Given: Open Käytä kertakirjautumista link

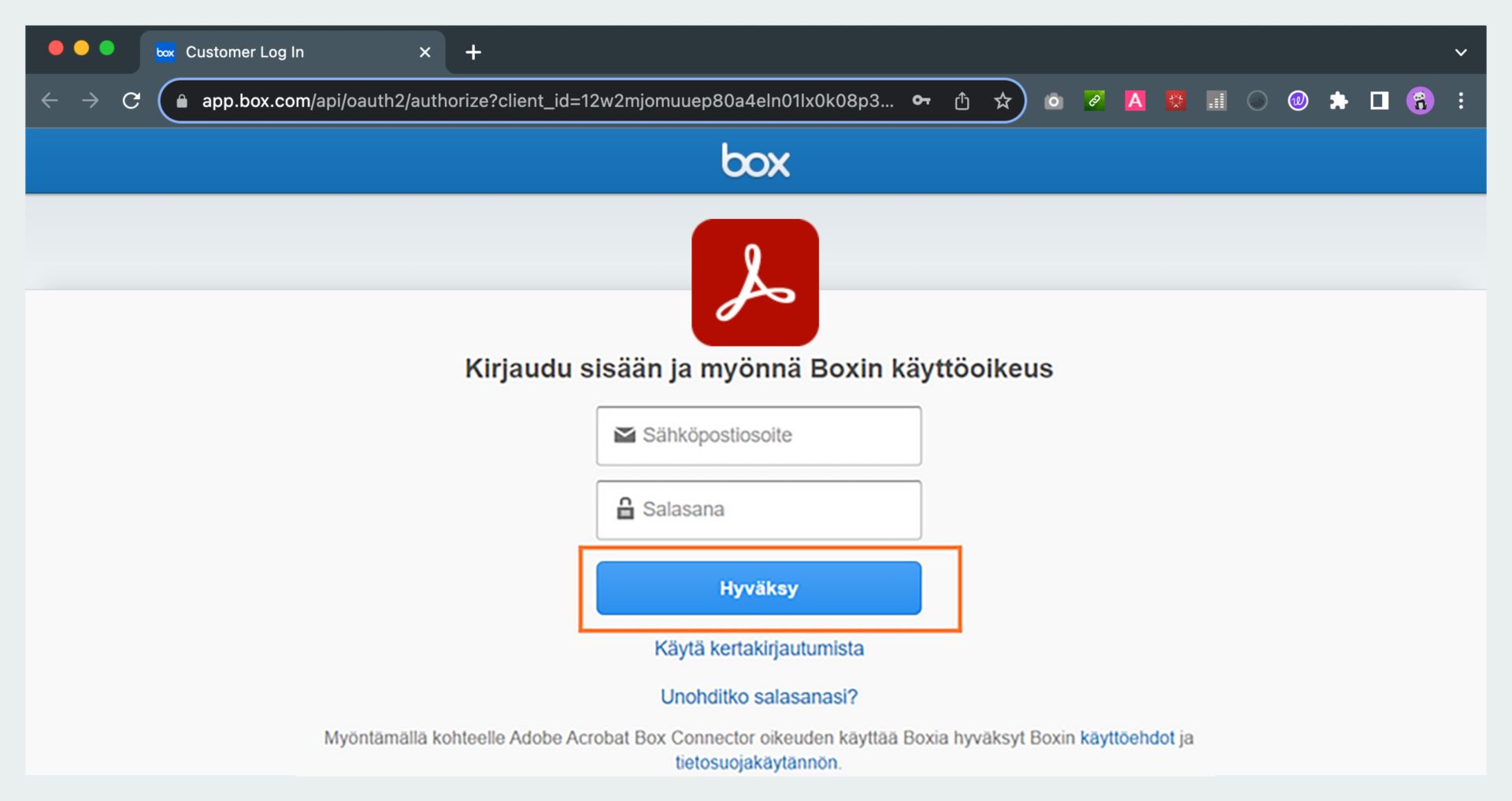Looking at the screenshot, I should coord(759,648).
